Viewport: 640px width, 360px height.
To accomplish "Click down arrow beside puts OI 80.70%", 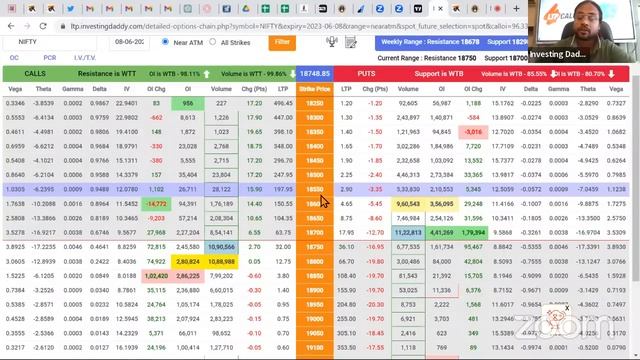I will click(x=611, y=74).
